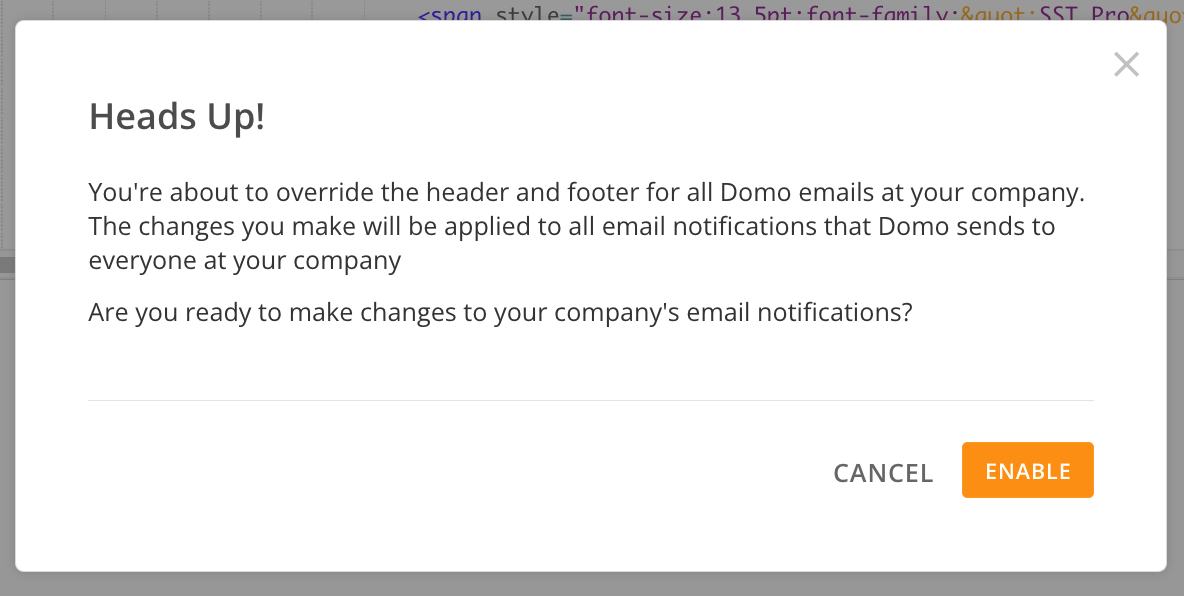This screenshot has width=1184, height=596.
Task: Click the empty space between CANCEL and ENABLE
Action: point(948,470)
